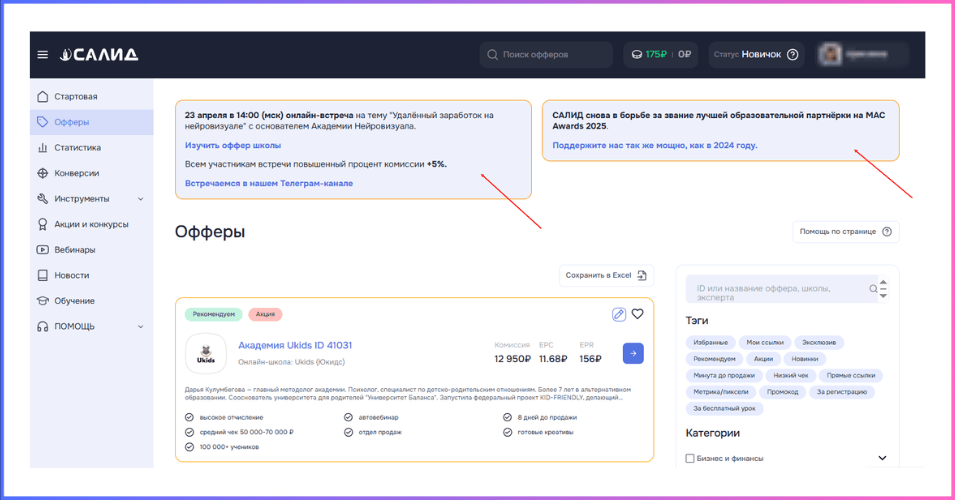Toggle Низкий чек tag
The image size is (955, 500).
coord(791,375)
